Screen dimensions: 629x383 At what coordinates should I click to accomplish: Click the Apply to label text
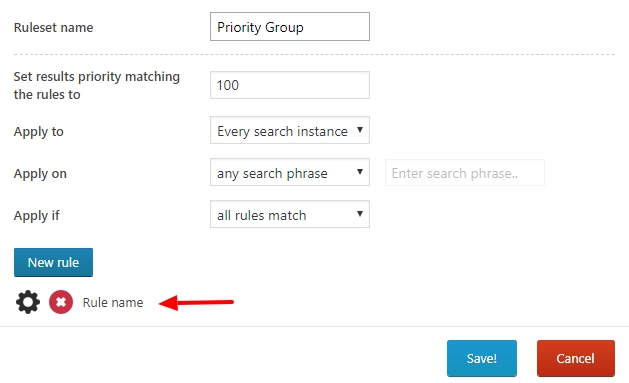pos(39,132)
